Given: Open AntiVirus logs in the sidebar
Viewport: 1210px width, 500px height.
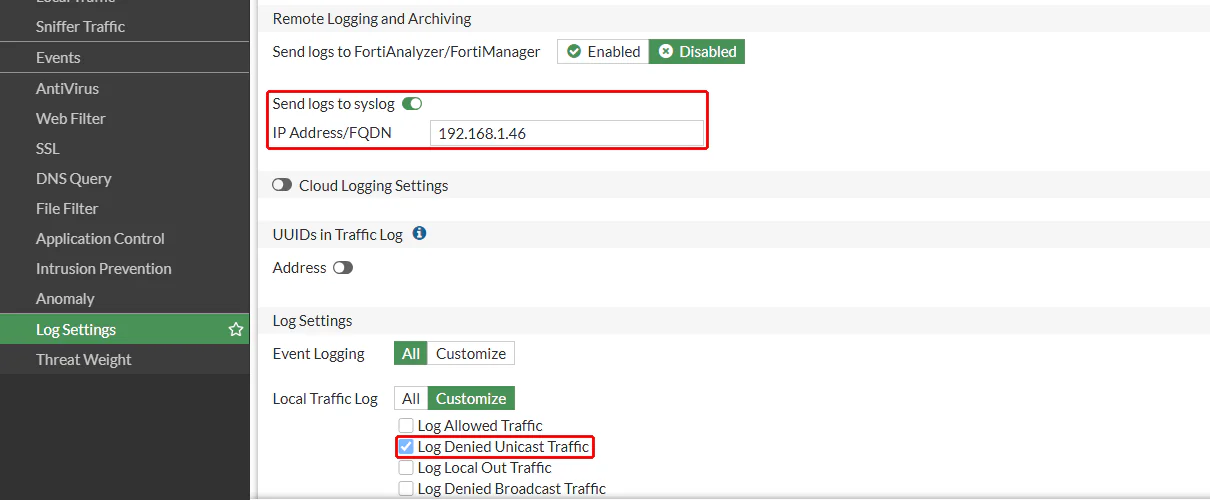Looking at the screenshot, I should click(x=124, y=88).
